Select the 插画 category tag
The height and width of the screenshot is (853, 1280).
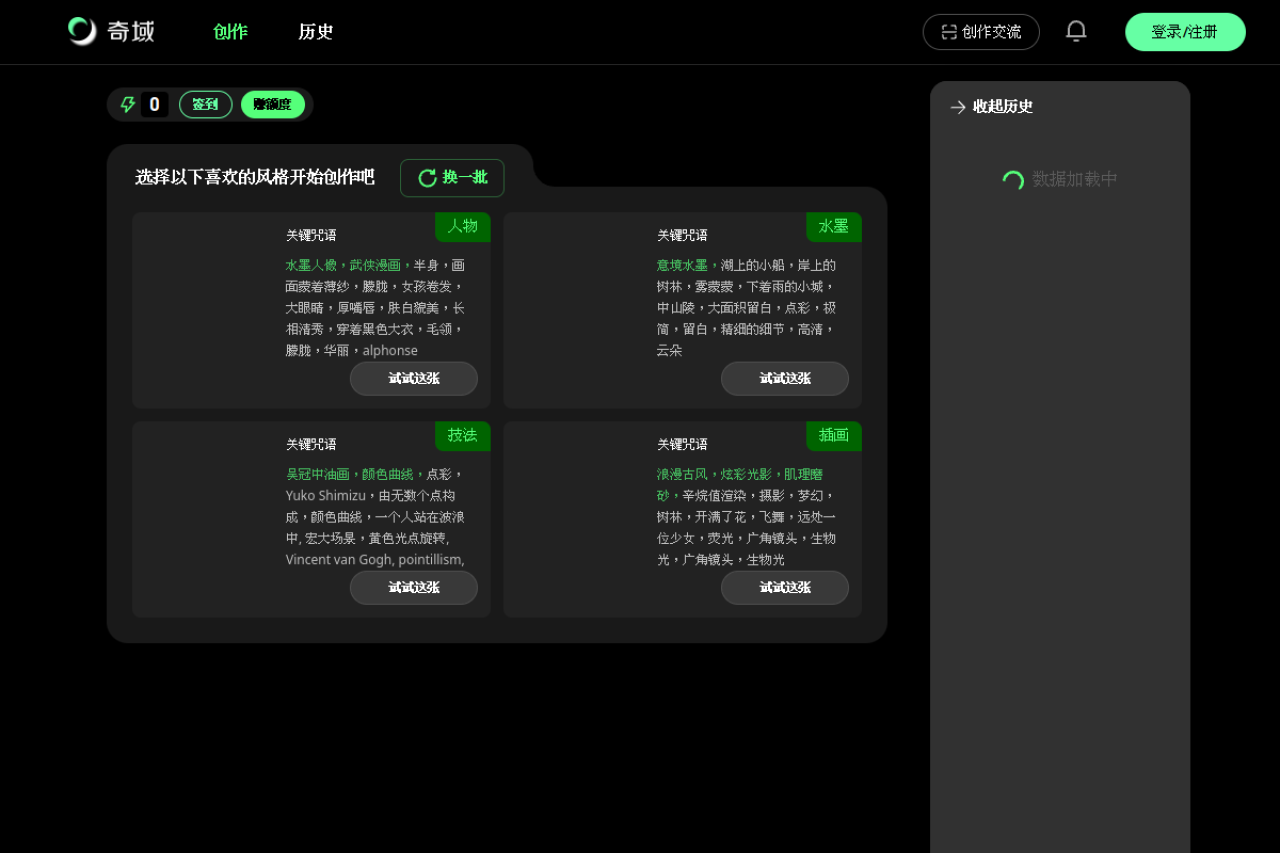pyautogui.click(x=834, y=436)
